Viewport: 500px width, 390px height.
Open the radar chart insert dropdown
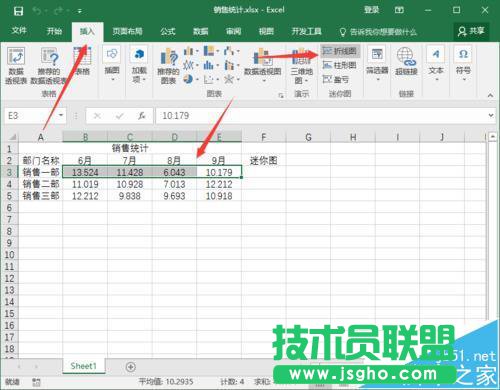[x=232, y=79]
